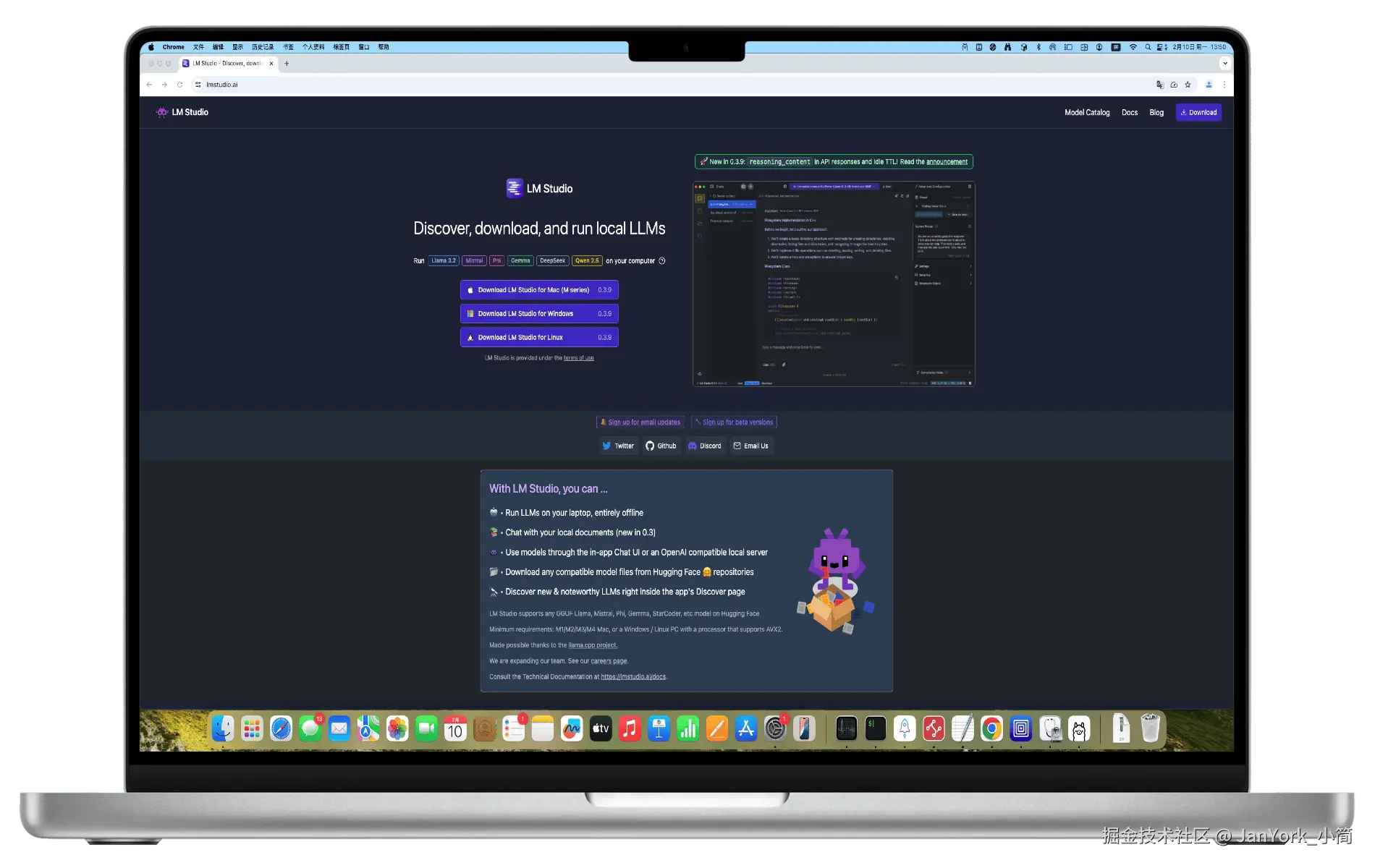Open the tab search chevron dropdown
Screen dimensions: 1375x868
point(1224,64)
